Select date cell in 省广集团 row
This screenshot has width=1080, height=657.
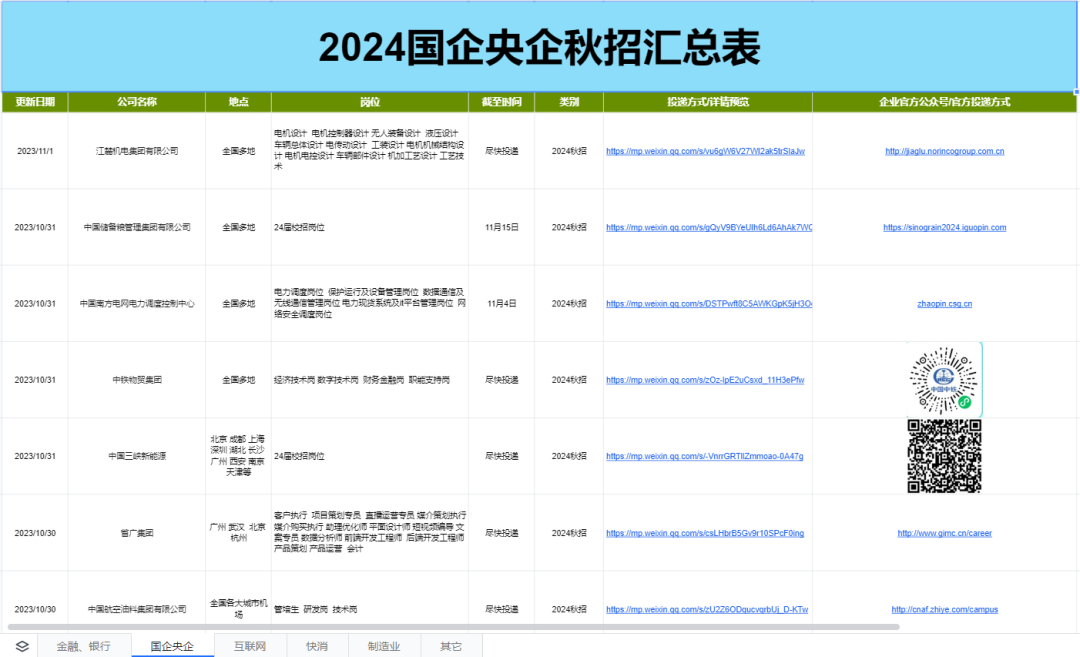[x=35, y=533]
